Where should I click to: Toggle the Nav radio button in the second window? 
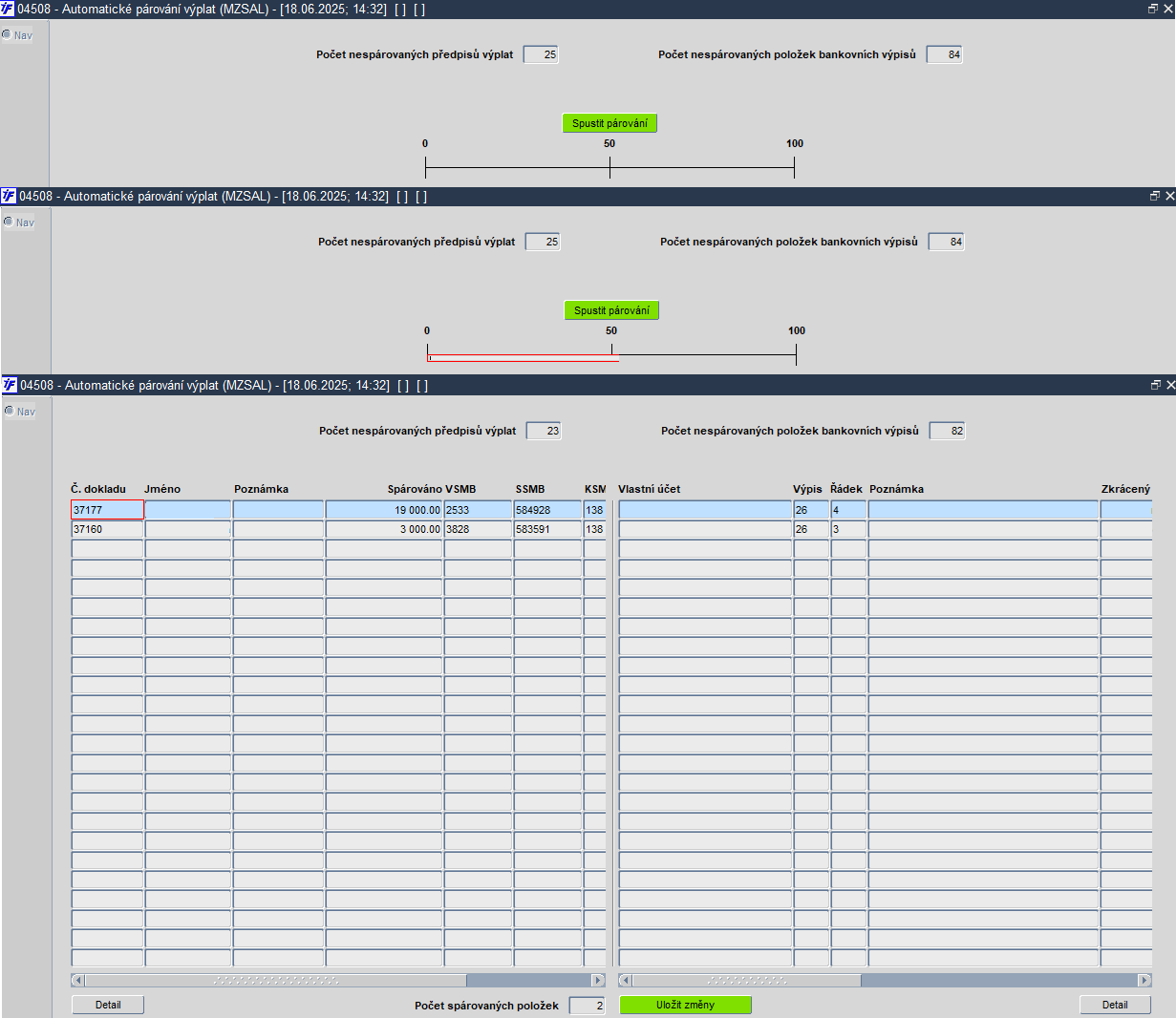click(x=9, y=223)
